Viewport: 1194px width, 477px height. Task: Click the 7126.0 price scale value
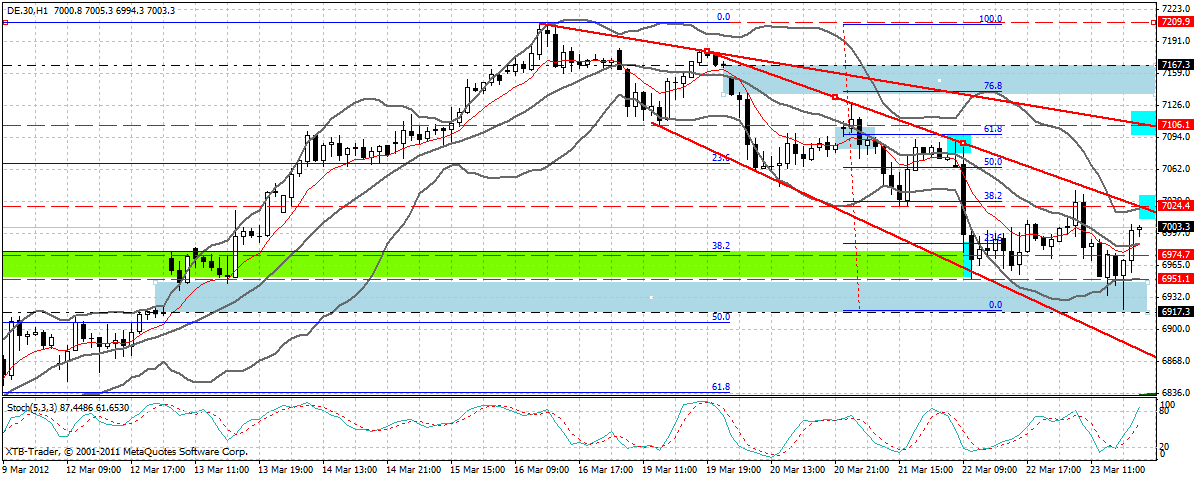(1175, 105)
